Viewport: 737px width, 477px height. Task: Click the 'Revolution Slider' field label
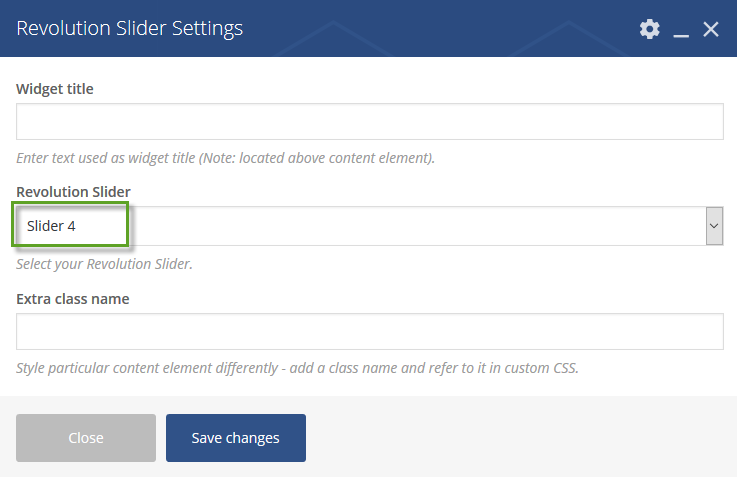click(73, 192)
